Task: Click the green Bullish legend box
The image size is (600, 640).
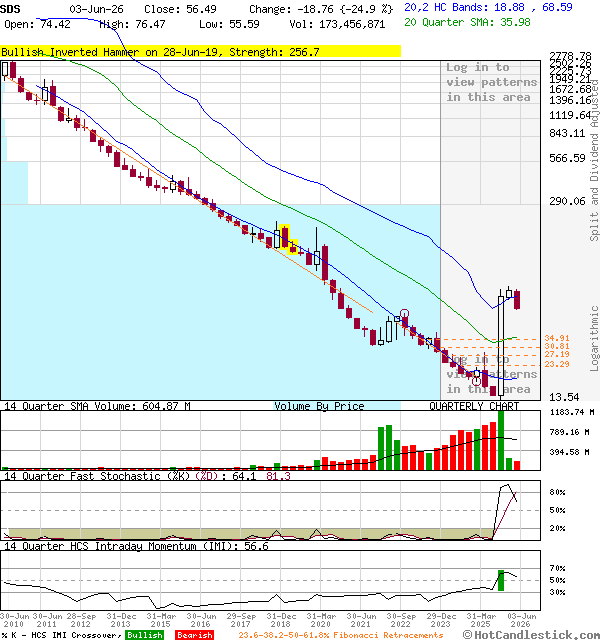Action: click(144, 635)
